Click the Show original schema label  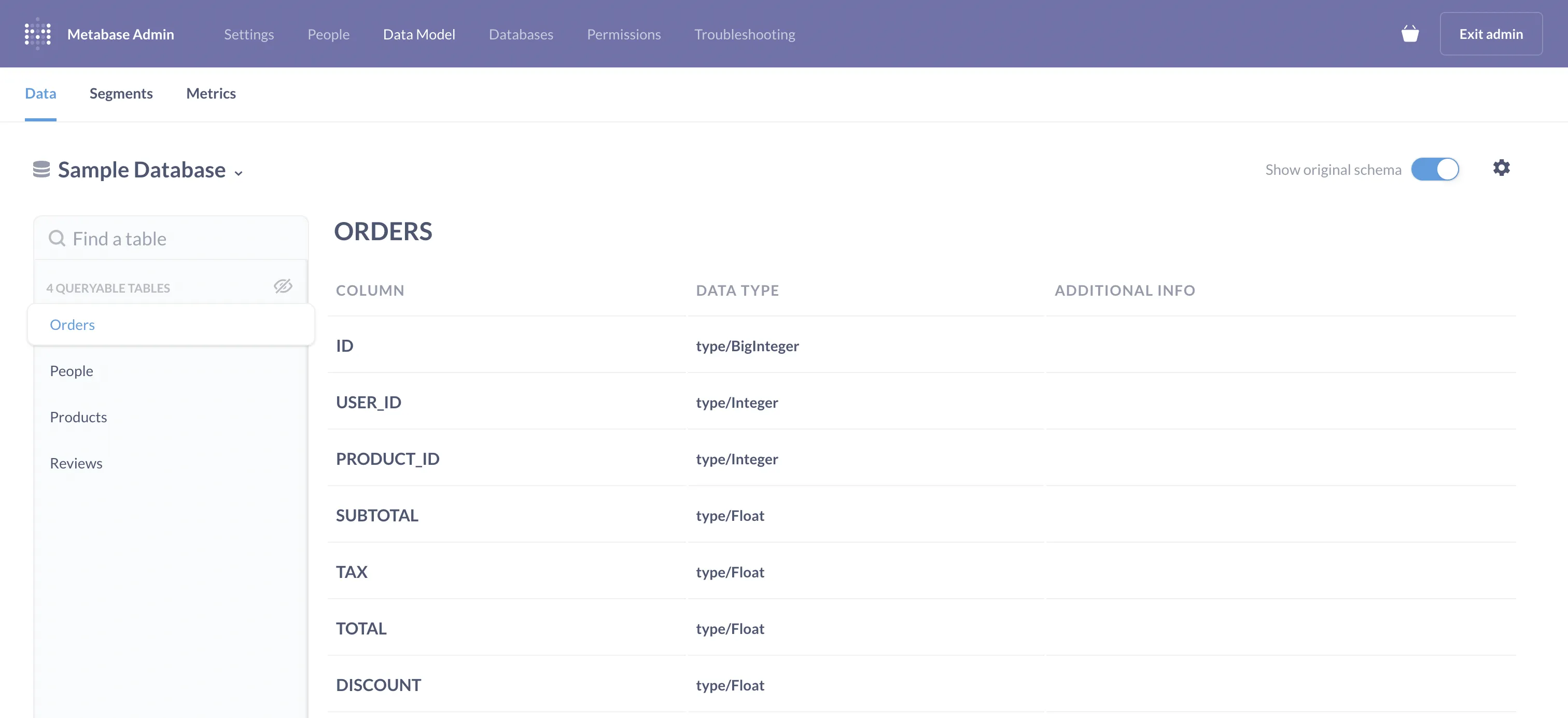(1333, 170)
